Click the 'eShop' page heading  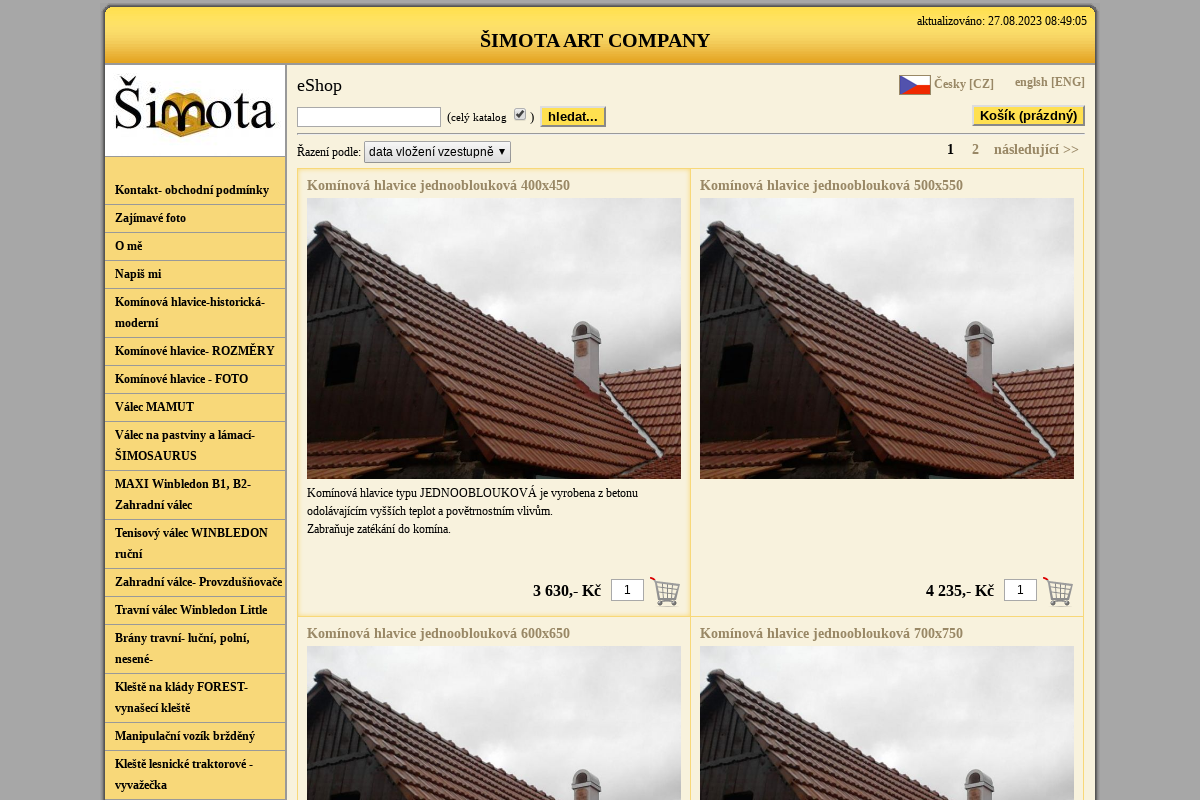tap(319, 86)
